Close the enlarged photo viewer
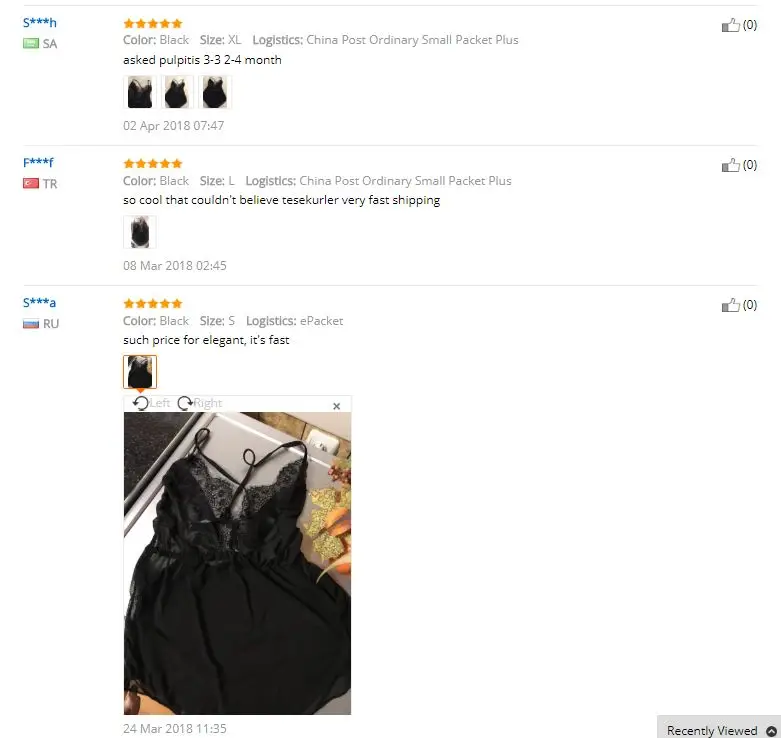Image resolution: width=781 pixels, height=738 pixels. pyautogui.click(x=336, y=406)
